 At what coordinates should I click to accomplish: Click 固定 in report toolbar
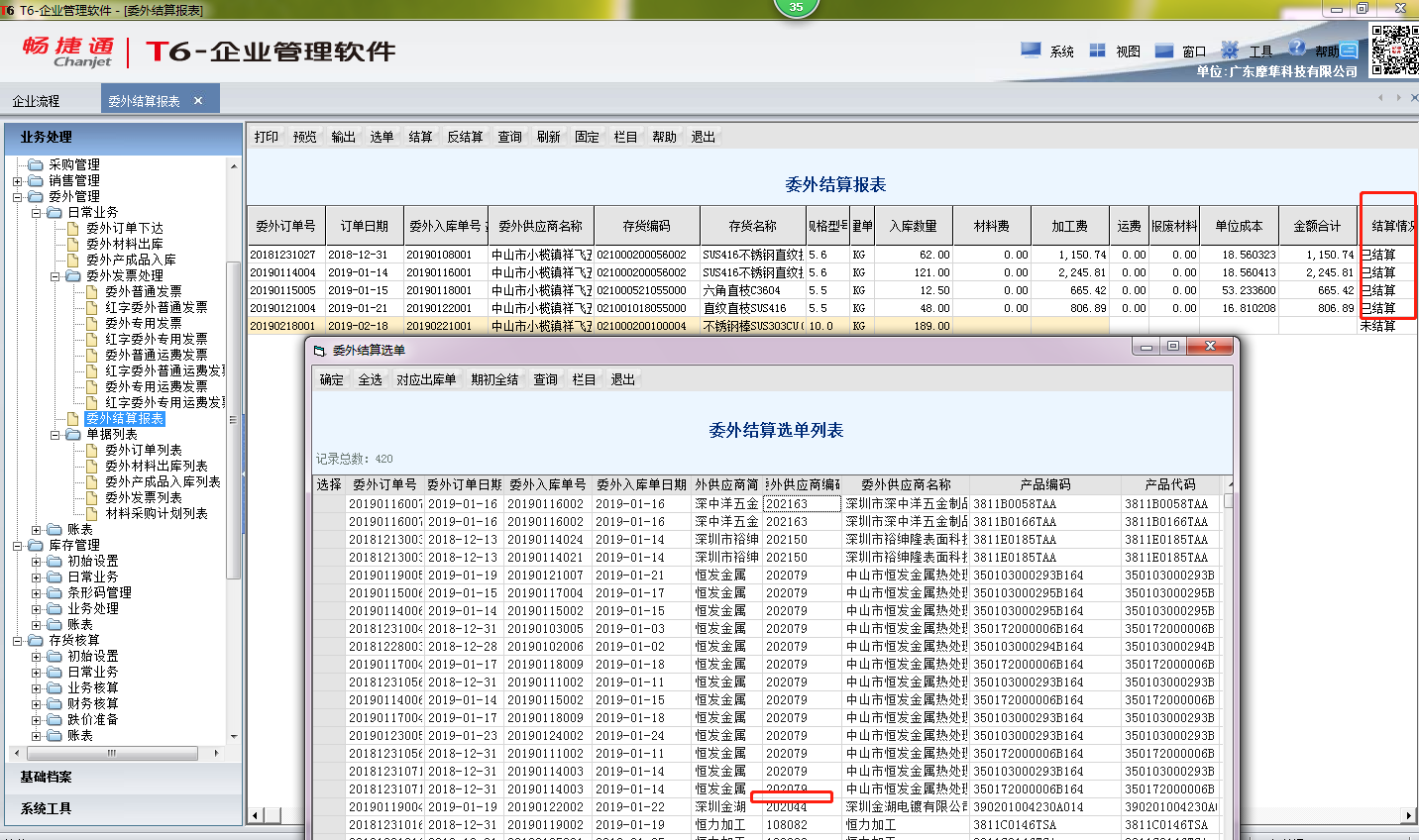tap(588, 137)
